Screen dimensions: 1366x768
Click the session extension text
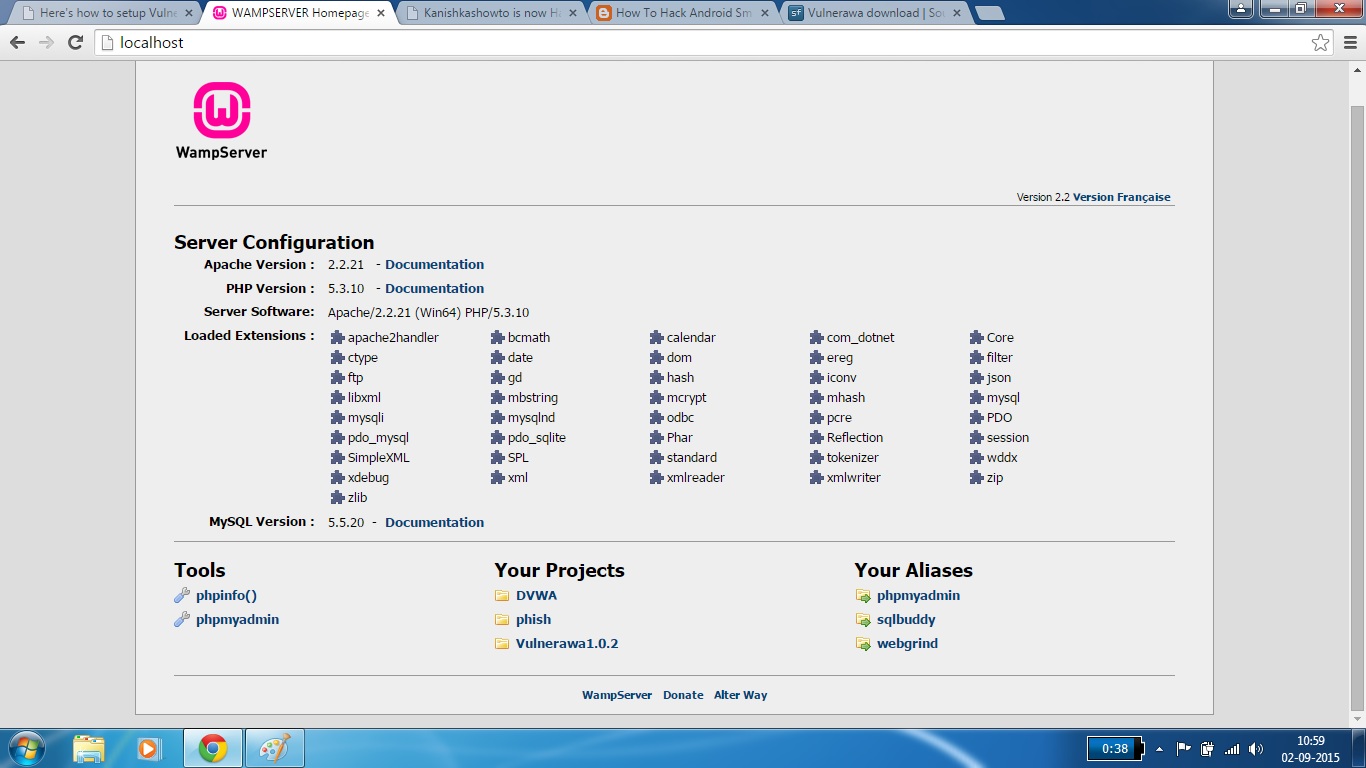[x=1008, y=438]
